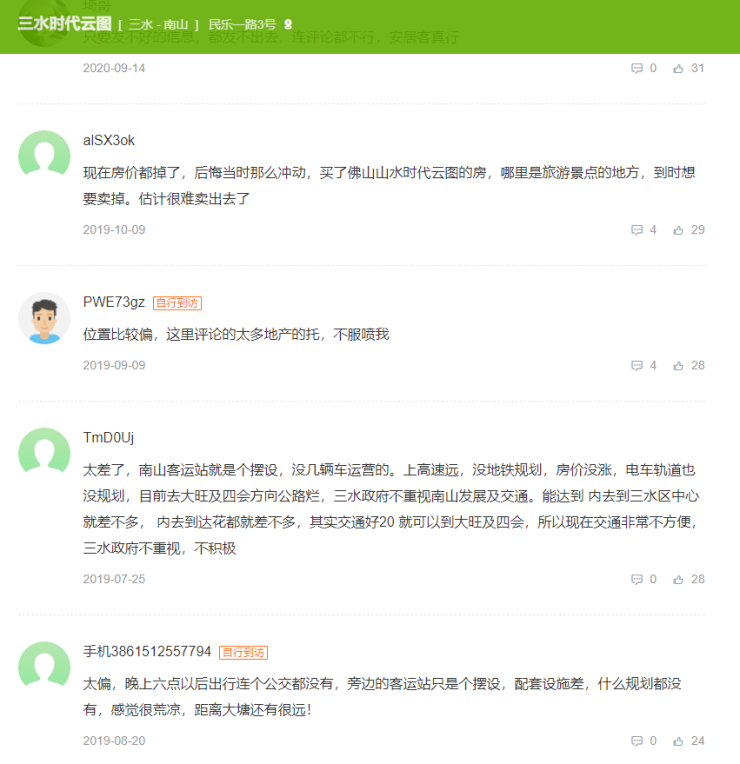The image size is (740, 764).
Task: Open the avatar of user 手机3861512557794
Action: point(44,667)
